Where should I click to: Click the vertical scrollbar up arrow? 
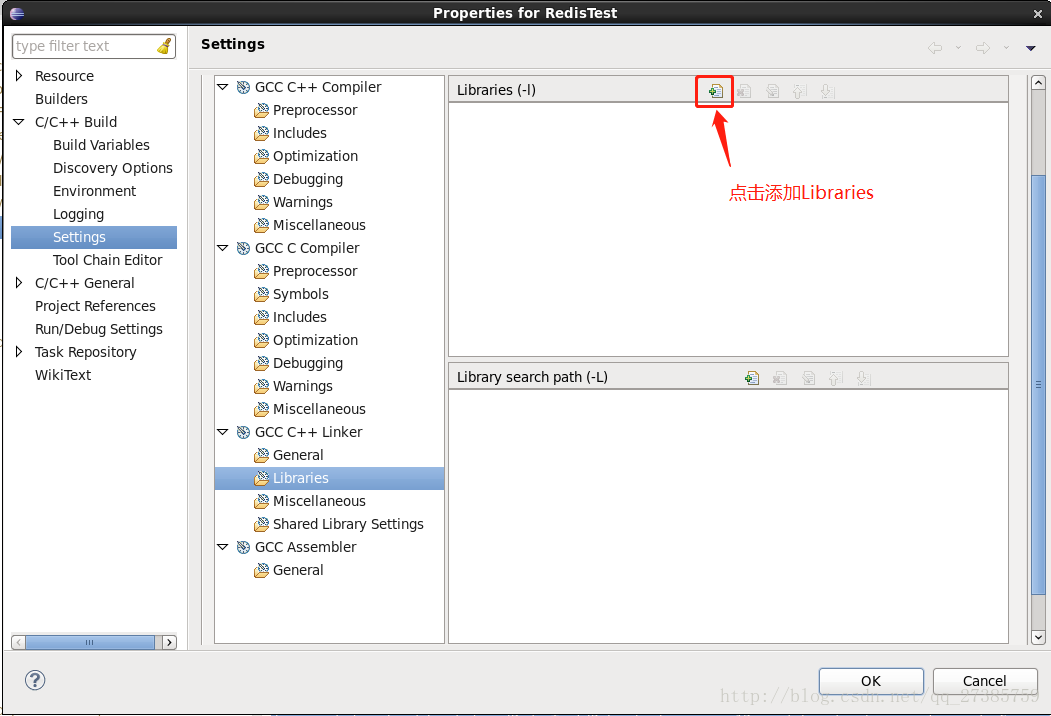[x=1038, y=83]
